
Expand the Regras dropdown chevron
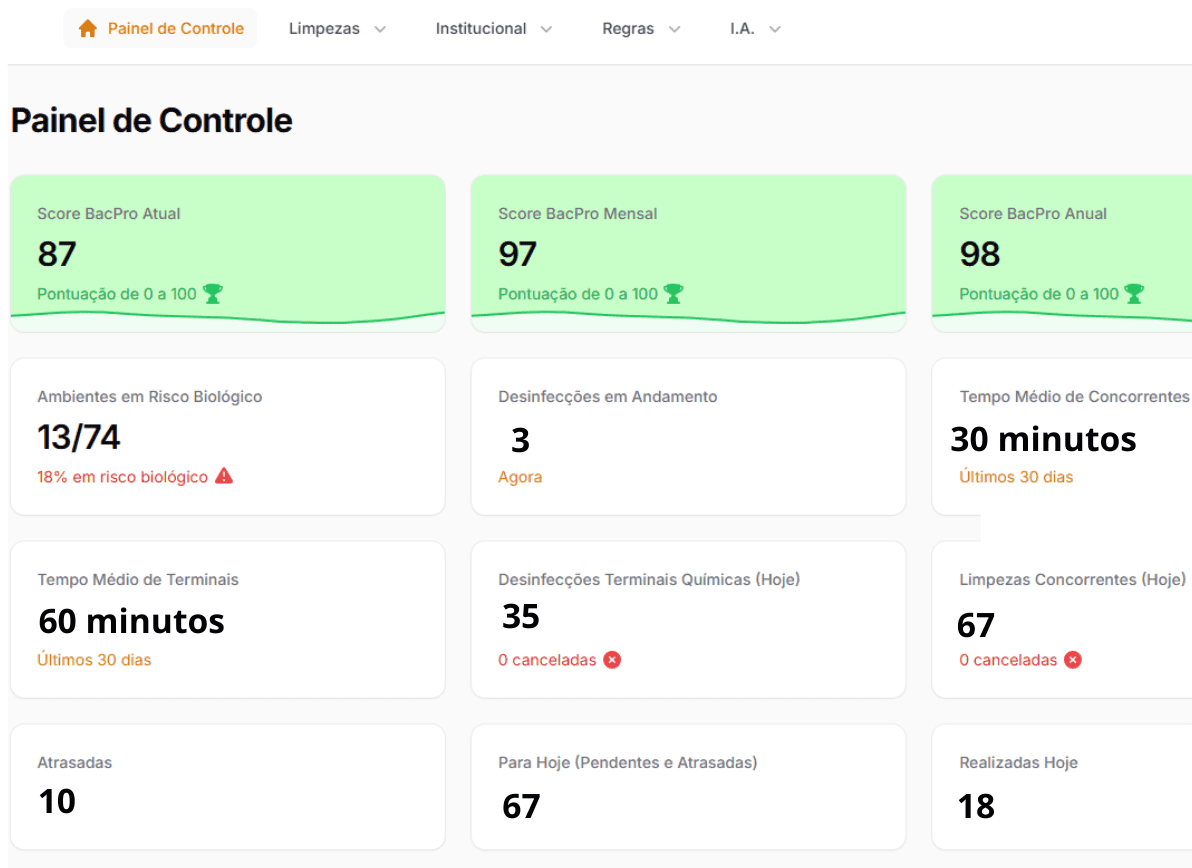[x=674, y=30]
